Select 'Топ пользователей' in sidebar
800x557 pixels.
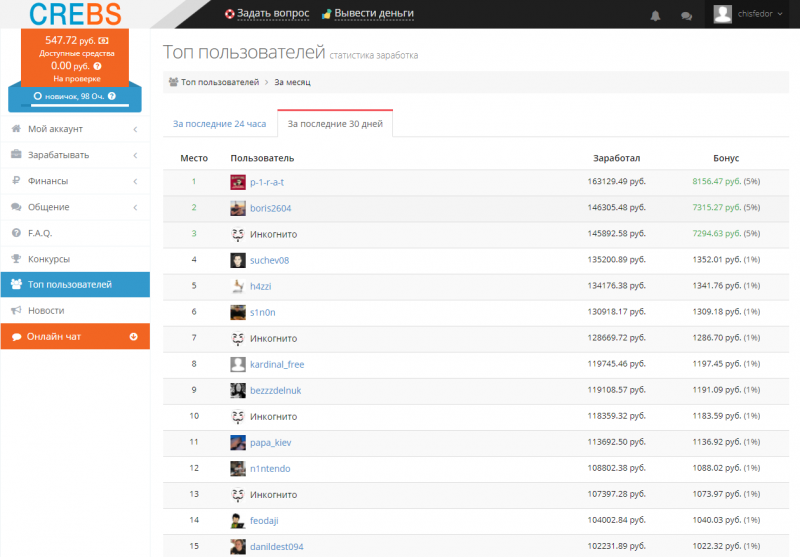pos(75,285)
